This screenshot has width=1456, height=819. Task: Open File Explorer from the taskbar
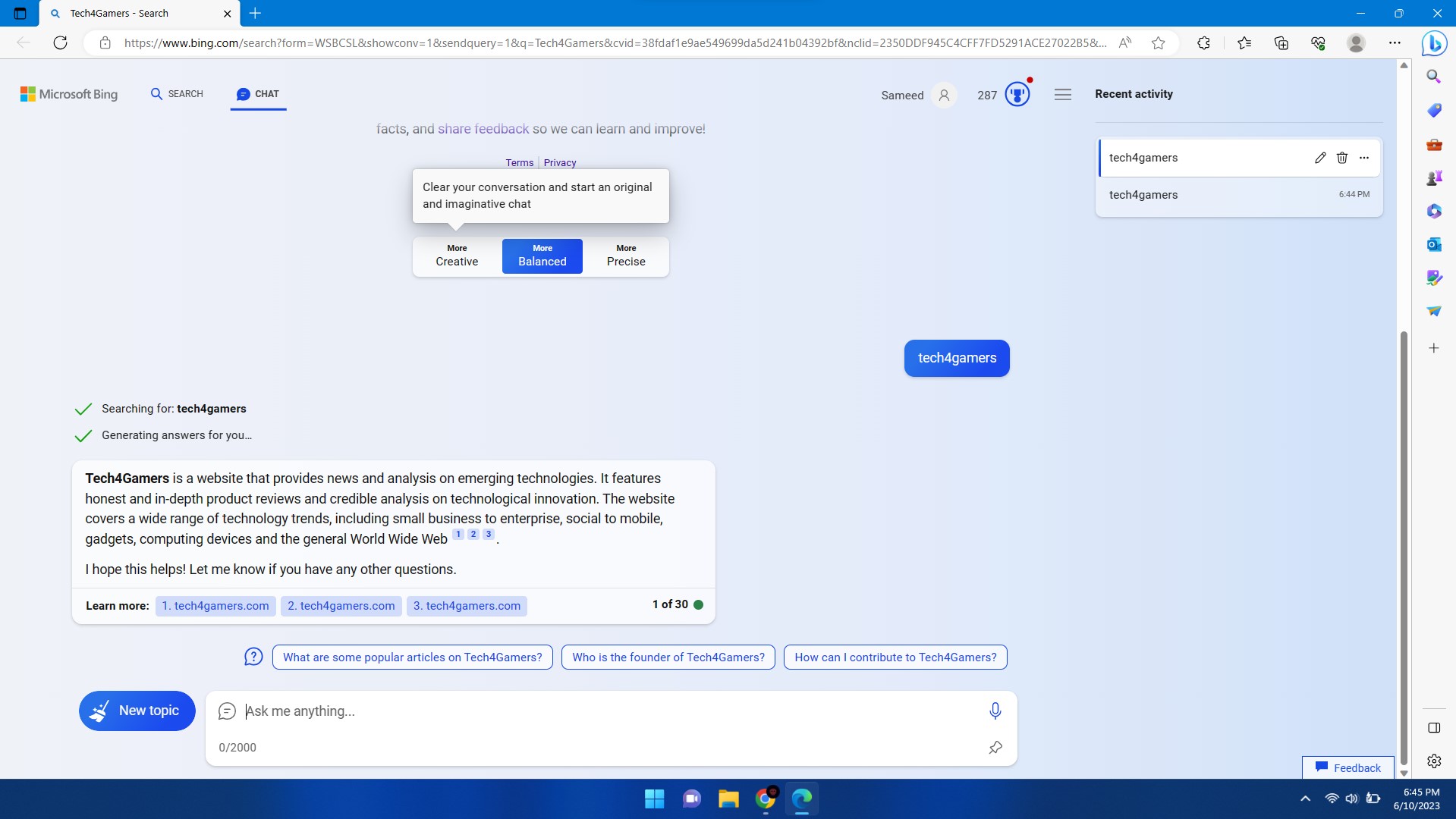pos(728,799)
